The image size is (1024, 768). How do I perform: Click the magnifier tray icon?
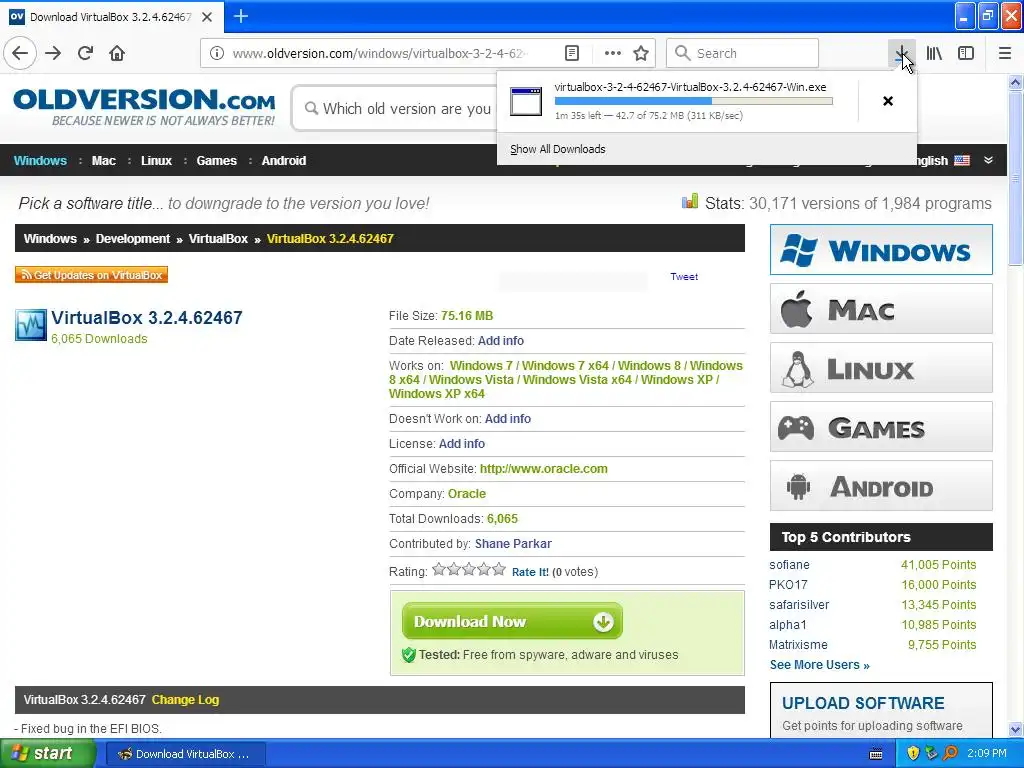point(950,753)
